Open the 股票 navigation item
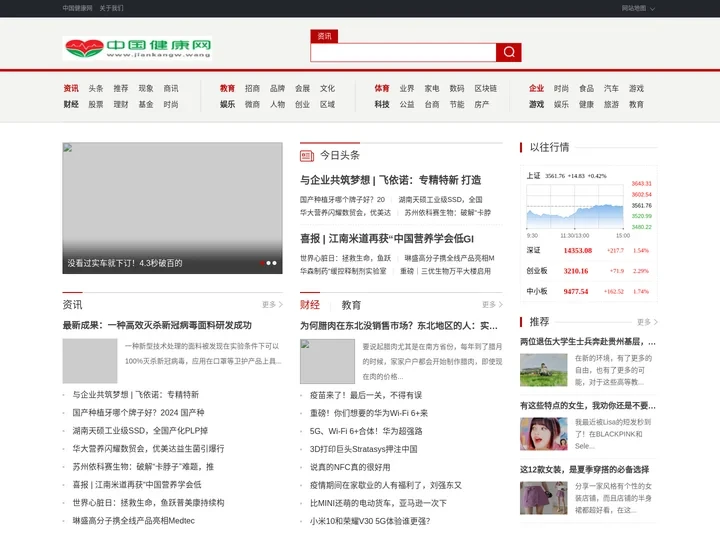Screen dimensions: 720x540 [x=96, y=104]
